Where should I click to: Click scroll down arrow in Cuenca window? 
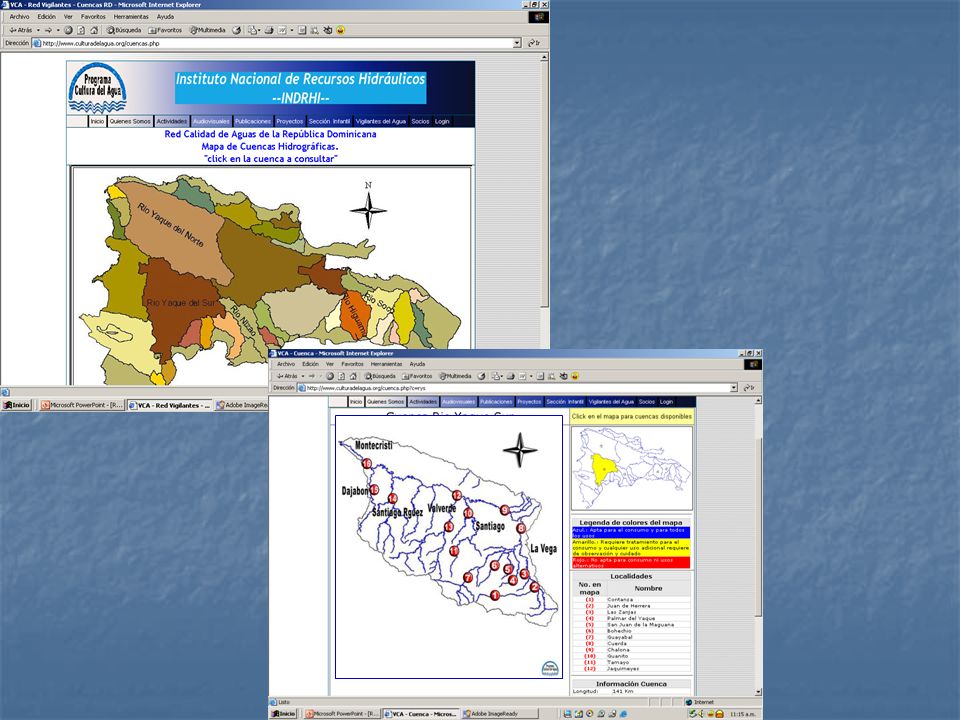click(x=759, y=692)
